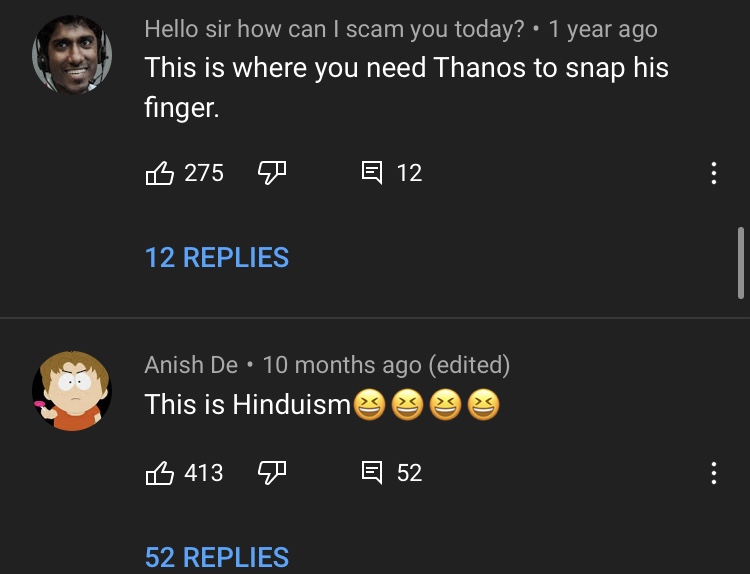The width and height of the screenshot is (750, 574).
Task: View profile picture of smiling man with headset
Action: point(71,55)
